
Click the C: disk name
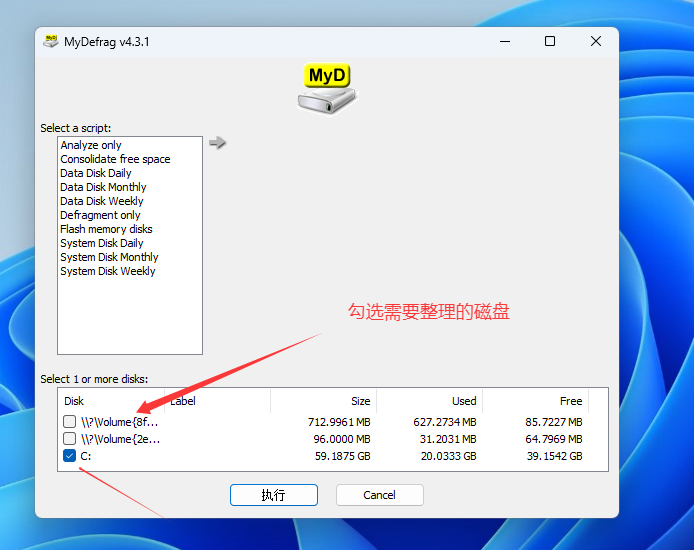[x=86, y=456]
